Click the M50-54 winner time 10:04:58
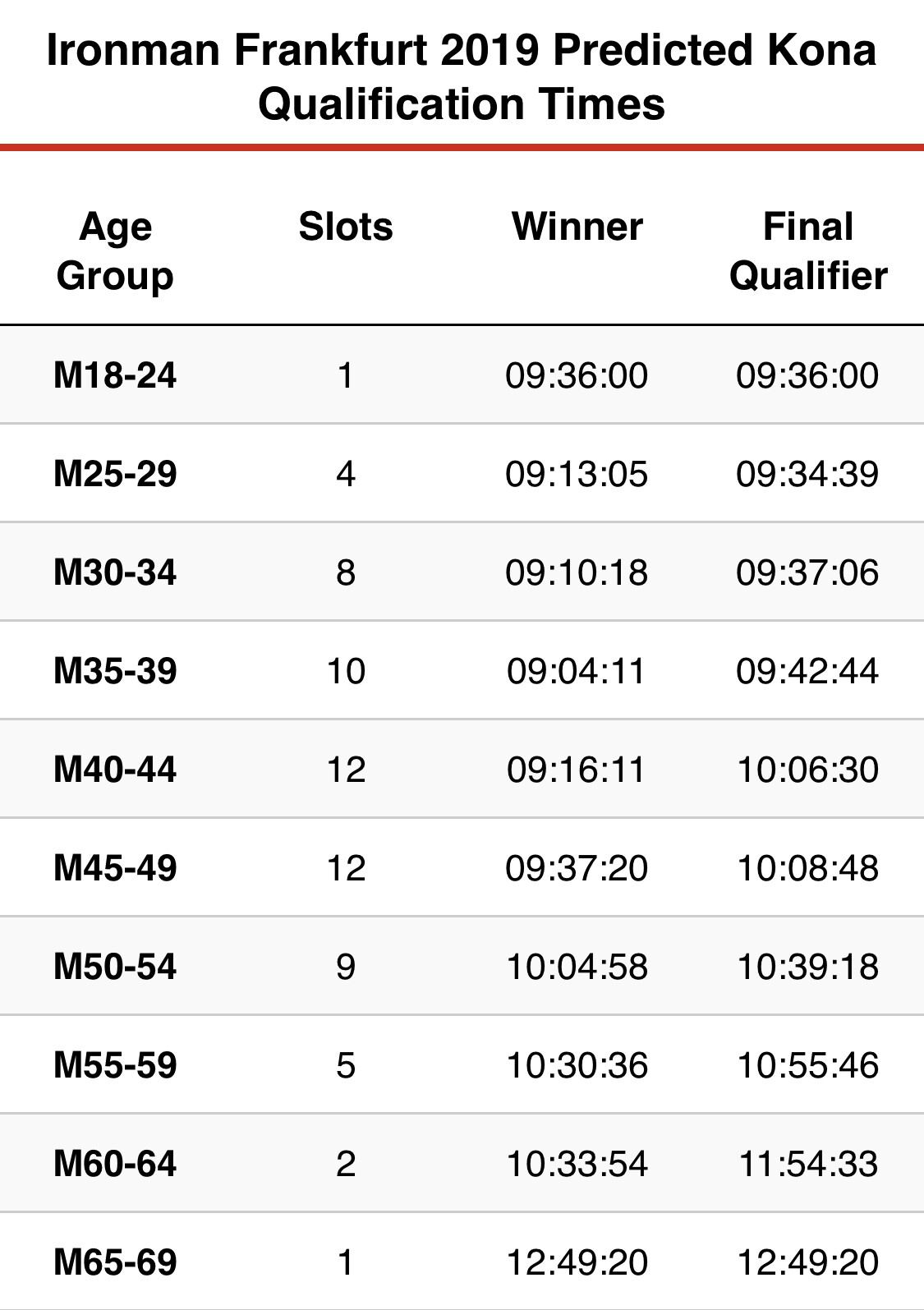This screenshot has height=1310, width=924. (577, 967)
